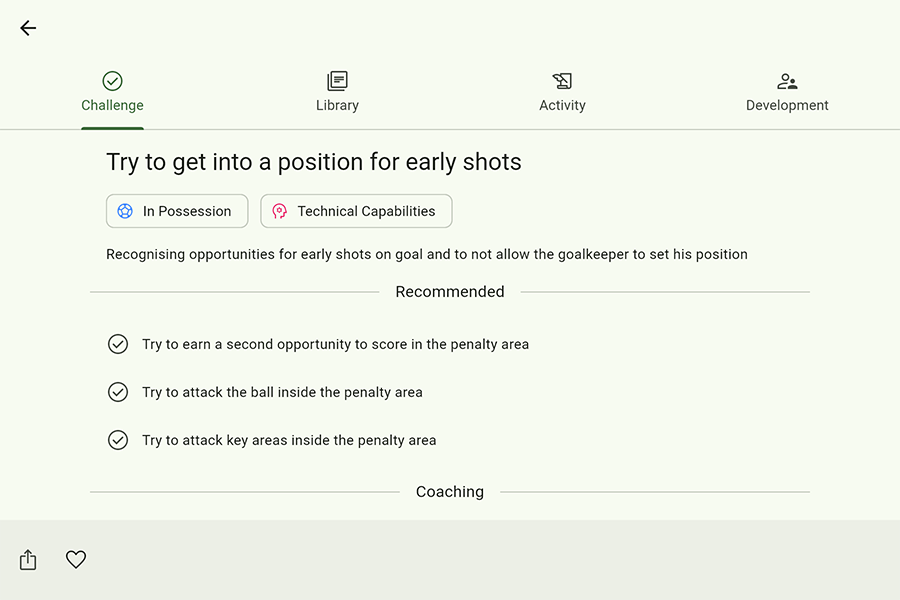Click the Coaching section header

click(x=450, y=492)
